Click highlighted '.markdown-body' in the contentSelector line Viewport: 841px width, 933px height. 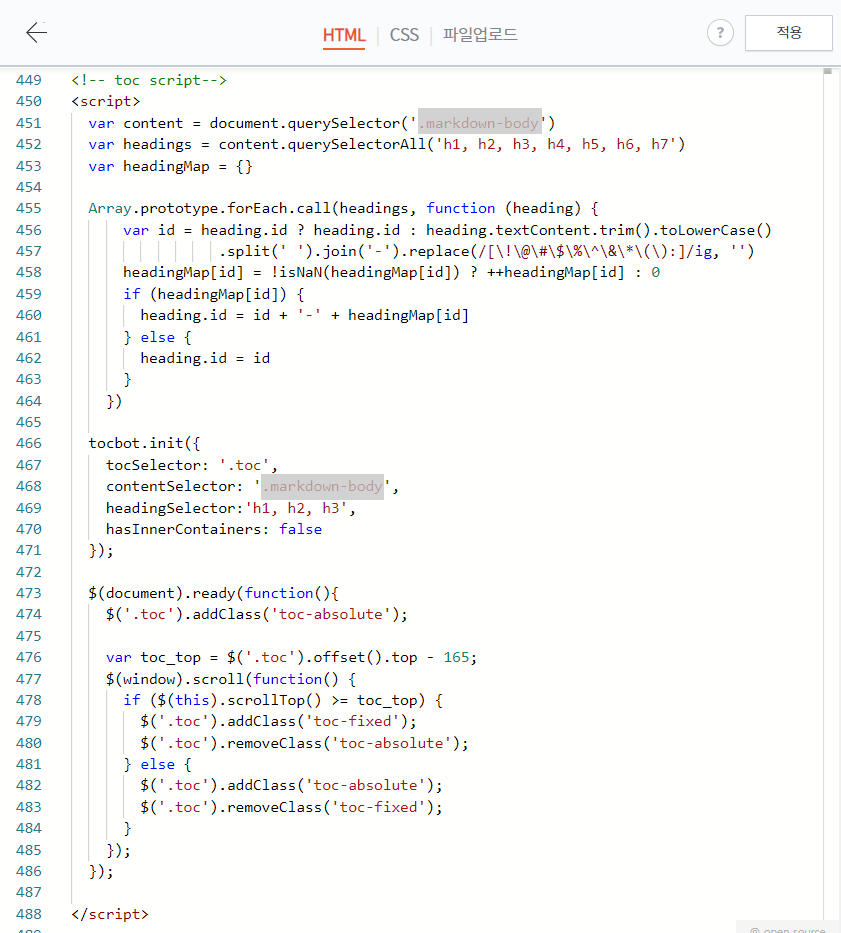point(323,486)
